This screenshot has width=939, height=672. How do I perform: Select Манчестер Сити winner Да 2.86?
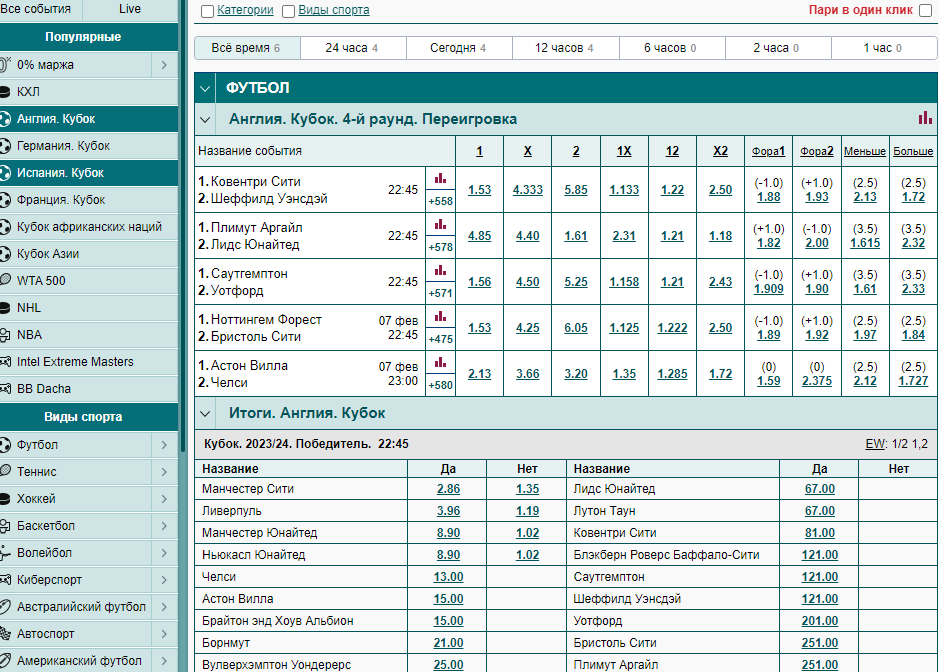pyautogui.click(x=448, y=489)
